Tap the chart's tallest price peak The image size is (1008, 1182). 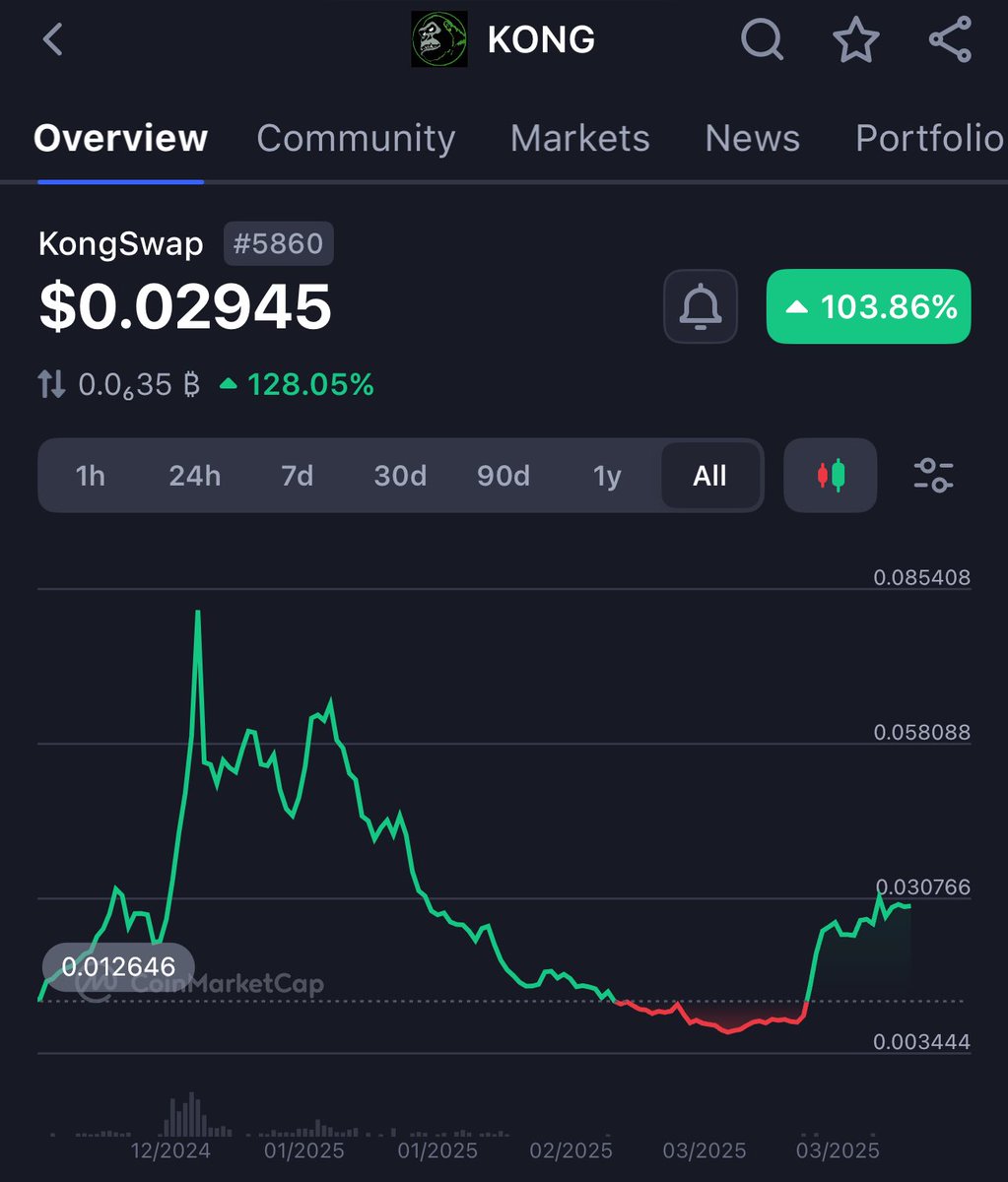[198, 614]
